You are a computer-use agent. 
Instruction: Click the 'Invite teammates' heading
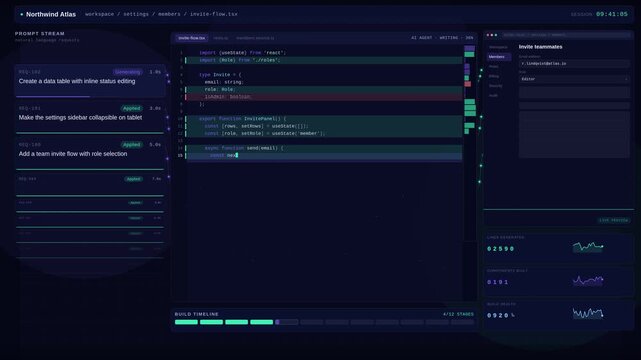point(540,47)
